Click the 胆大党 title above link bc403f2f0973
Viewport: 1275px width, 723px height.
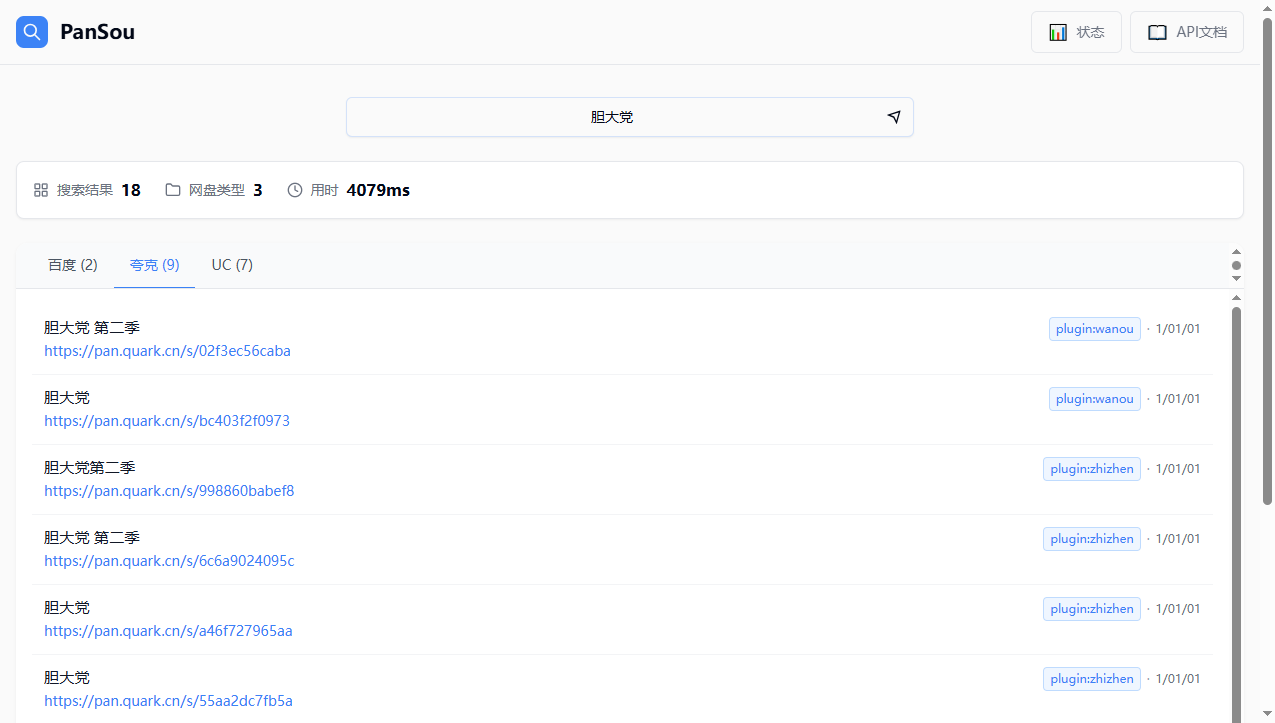coord(67,397)
